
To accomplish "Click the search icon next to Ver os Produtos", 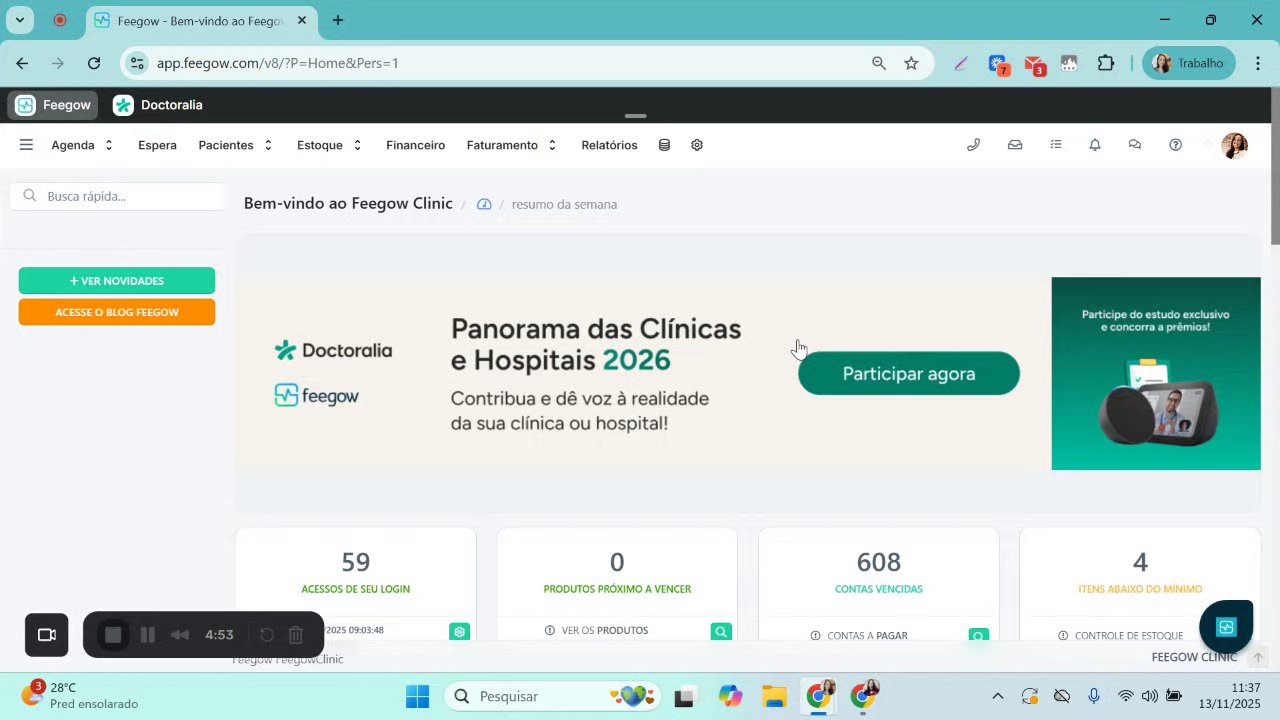I will click(x=721, y=632).
